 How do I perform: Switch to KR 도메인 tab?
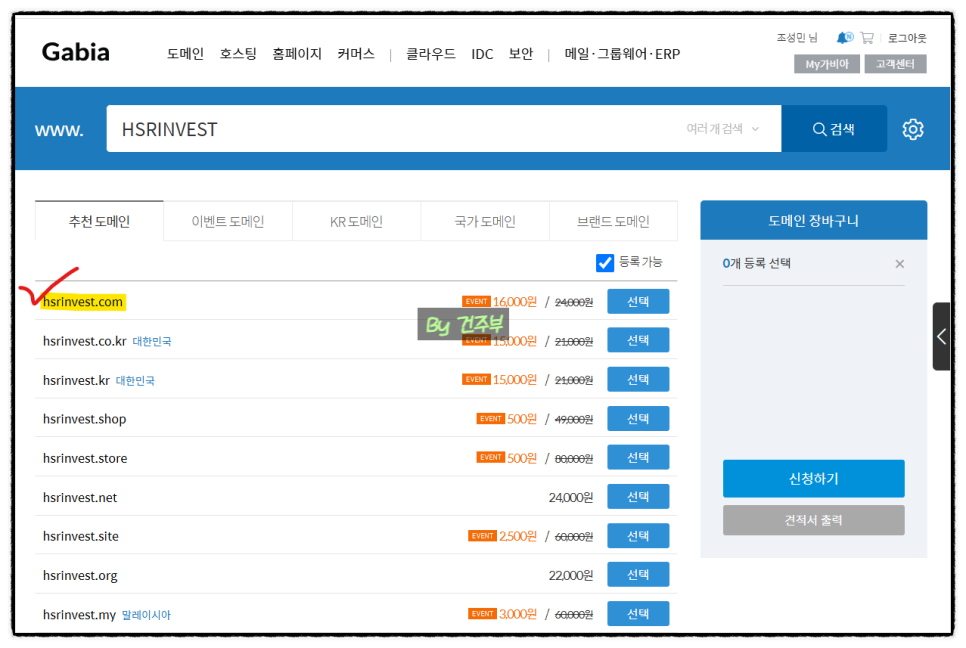tap(356, 221)
